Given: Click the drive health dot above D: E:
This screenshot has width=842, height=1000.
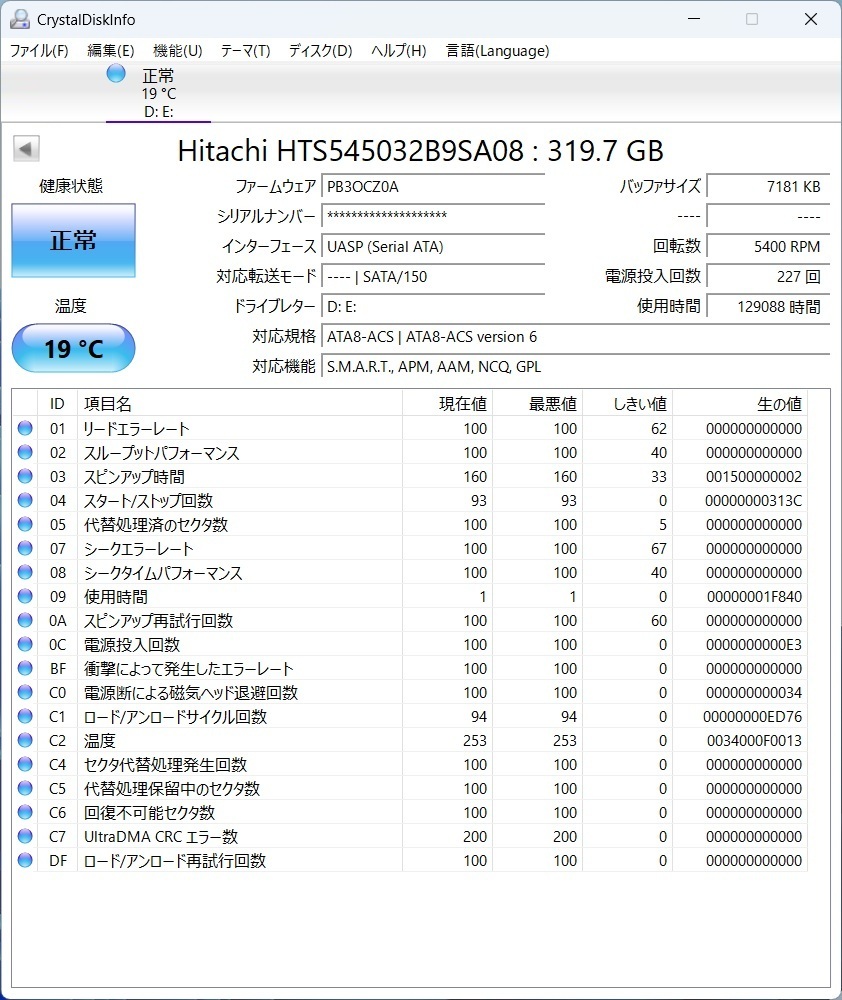Looking at the screenshot, I should coord(115,72).
